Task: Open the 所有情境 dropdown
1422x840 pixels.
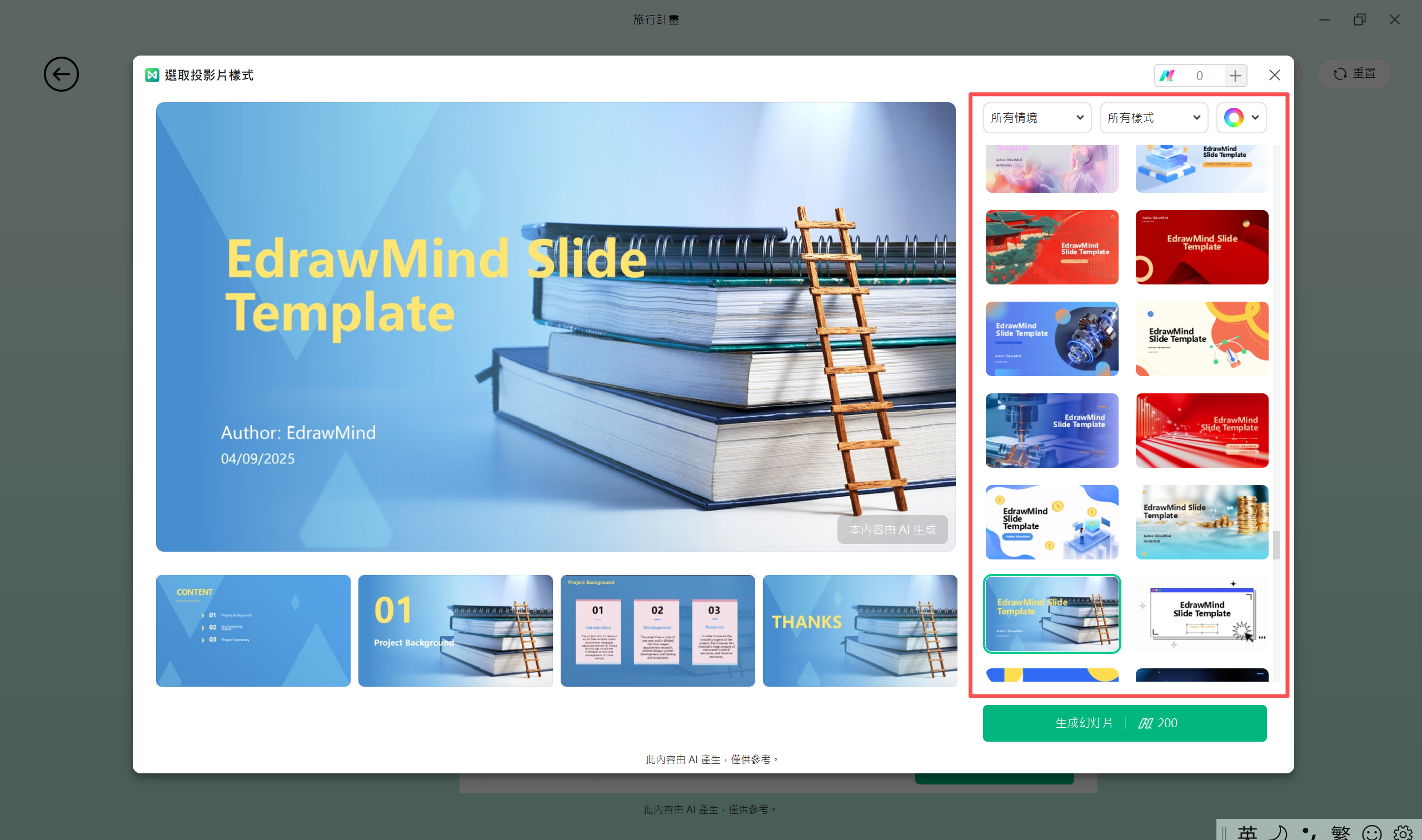Action: [1036, 118]
